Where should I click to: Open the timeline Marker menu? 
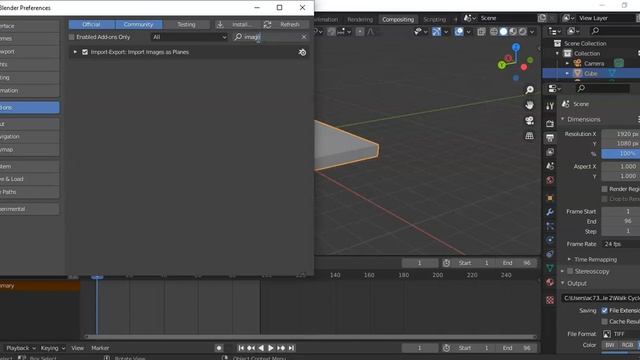100,348
